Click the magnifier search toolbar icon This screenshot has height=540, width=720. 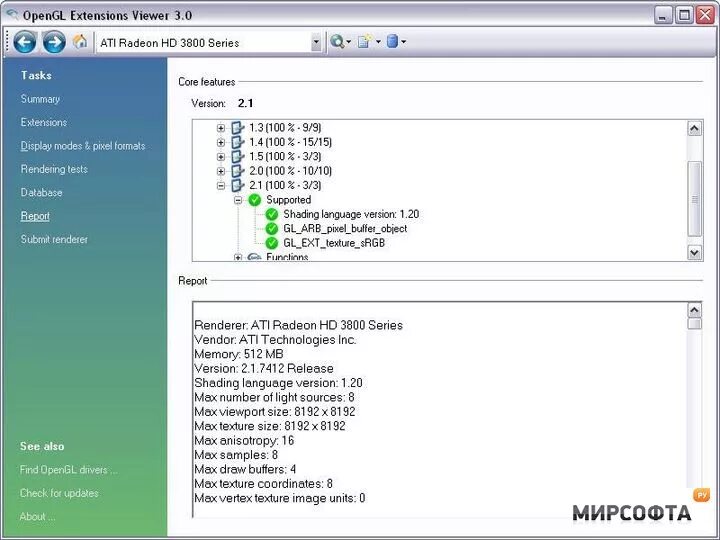(337, 42)
